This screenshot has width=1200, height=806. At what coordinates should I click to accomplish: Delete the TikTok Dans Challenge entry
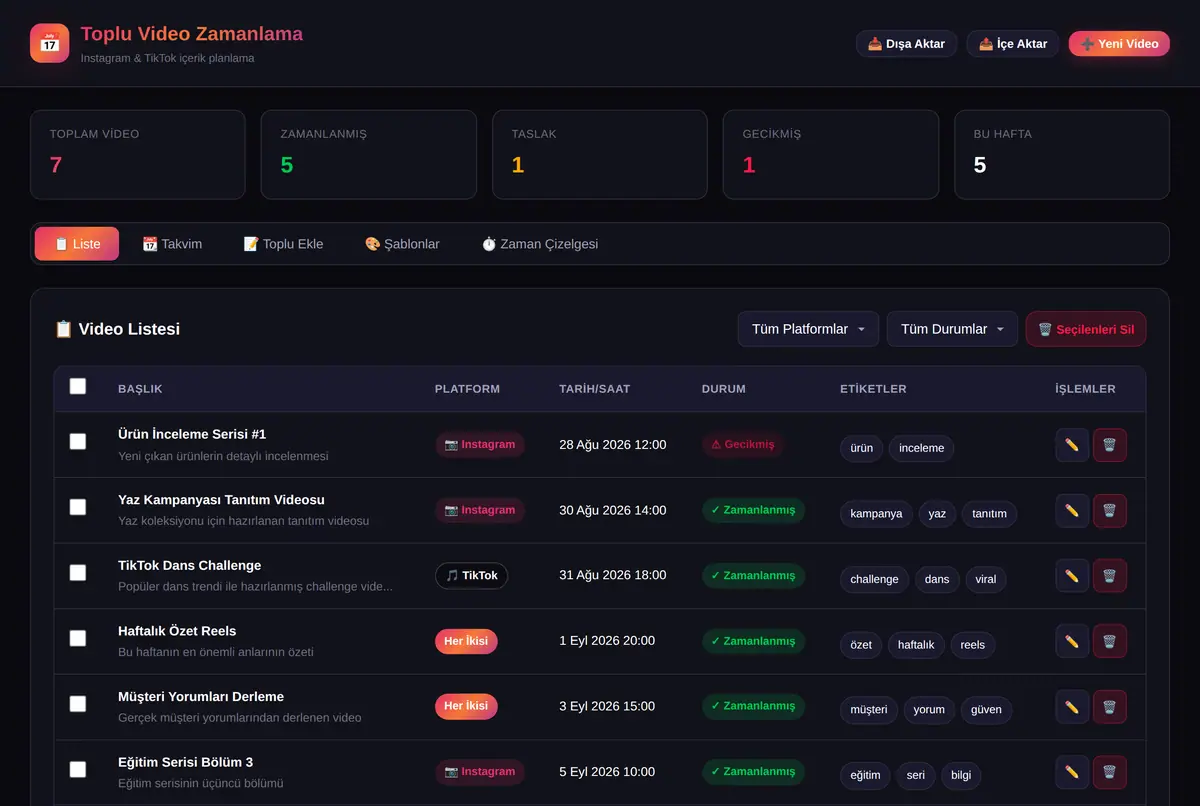click(1110, 576)
